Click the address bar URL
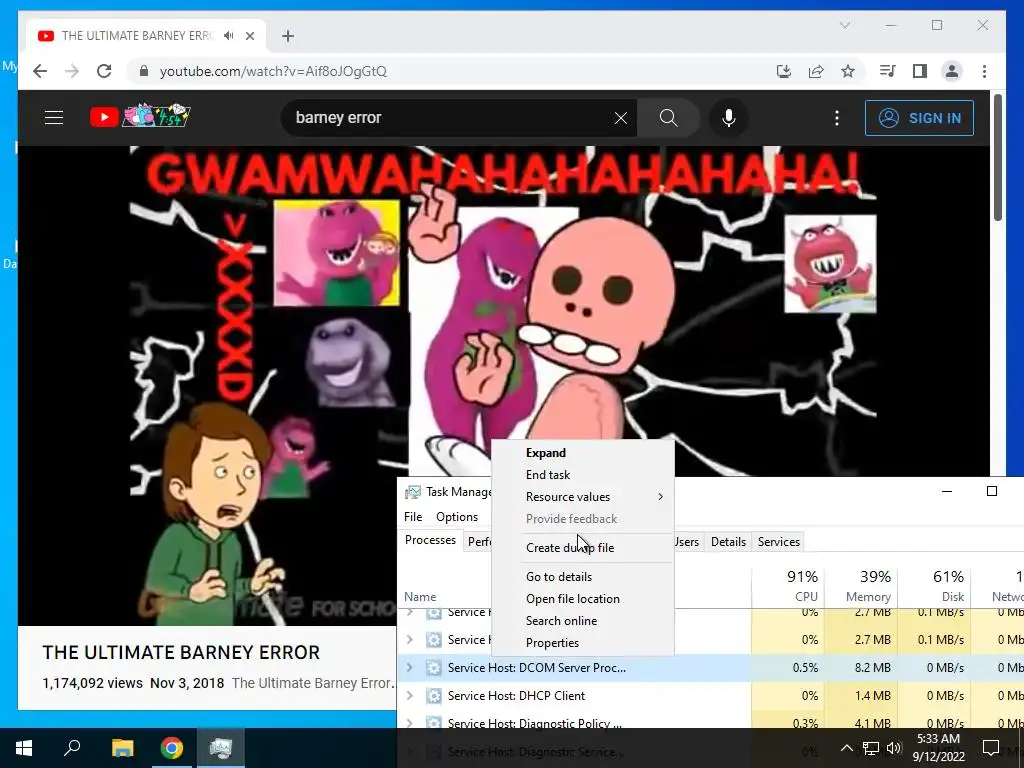This screenshot has height=768, width=1024. 273,71
